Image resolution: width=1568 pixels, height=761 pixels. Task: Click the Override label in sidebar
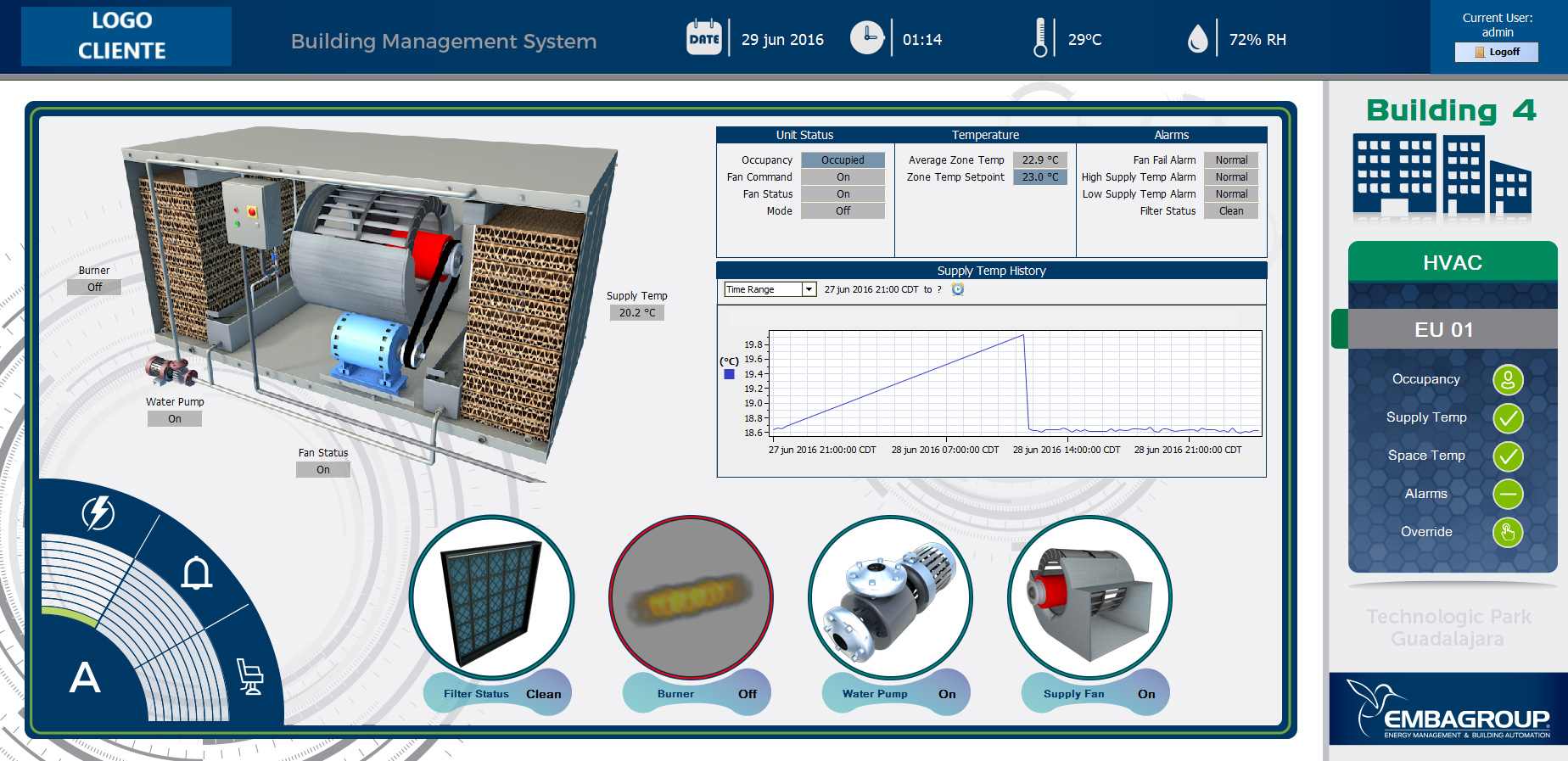1425,532
